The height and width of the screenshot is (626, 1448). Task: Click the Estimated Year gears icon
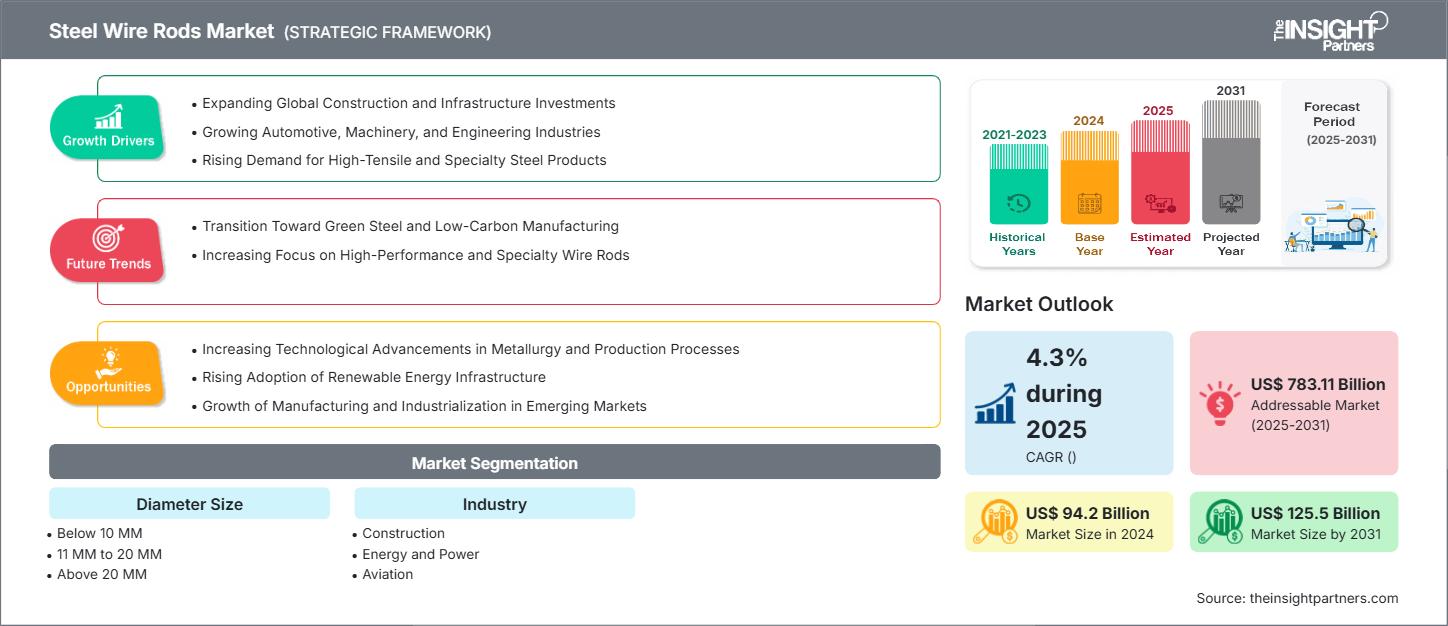pos(1160,203)
